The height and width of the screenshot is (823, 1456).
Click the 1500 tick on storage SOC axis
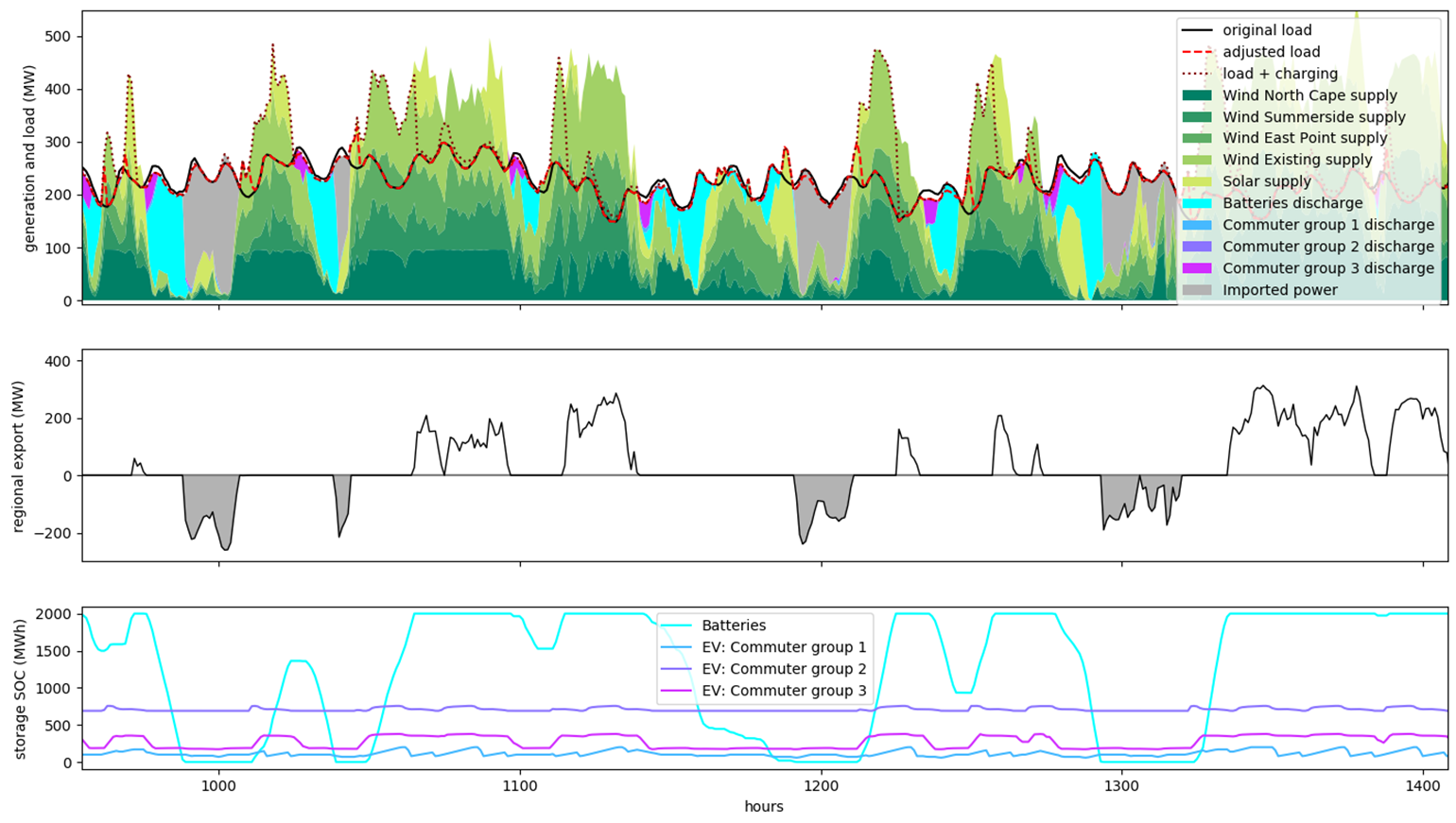click(54, 651)
